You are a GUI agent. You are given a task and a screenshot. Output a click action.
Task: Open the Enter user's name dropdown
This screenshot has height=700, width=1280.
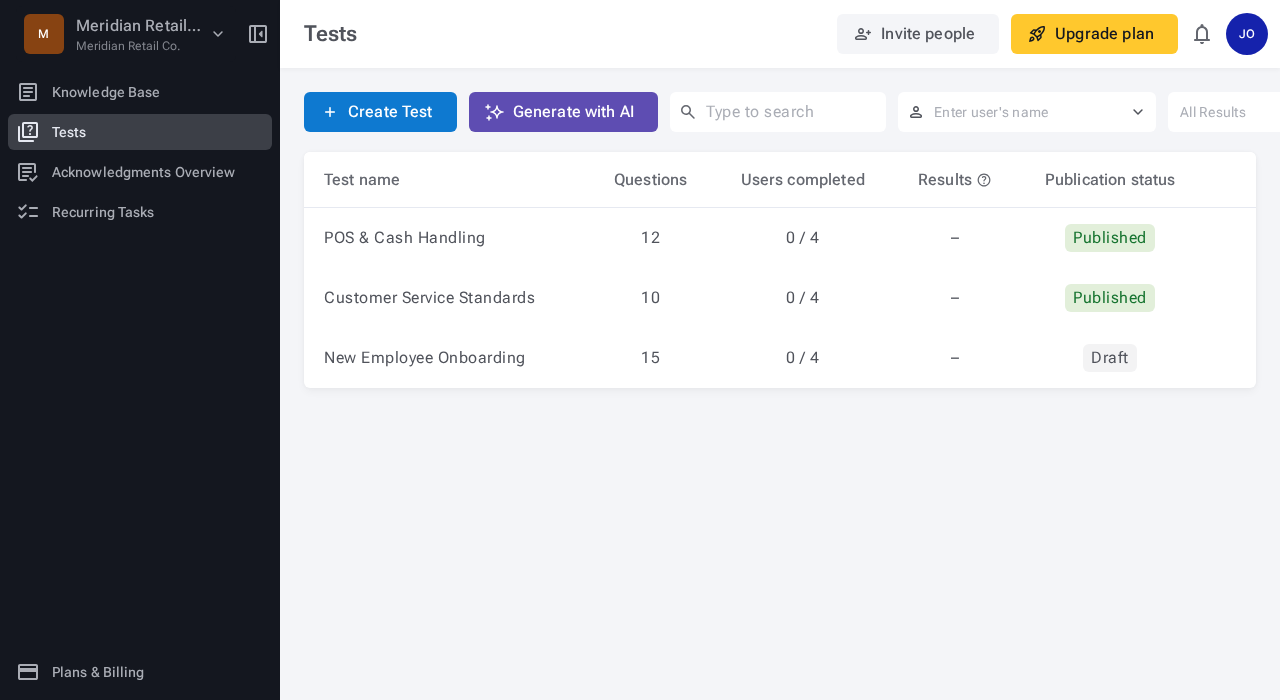click(1027, 112)
